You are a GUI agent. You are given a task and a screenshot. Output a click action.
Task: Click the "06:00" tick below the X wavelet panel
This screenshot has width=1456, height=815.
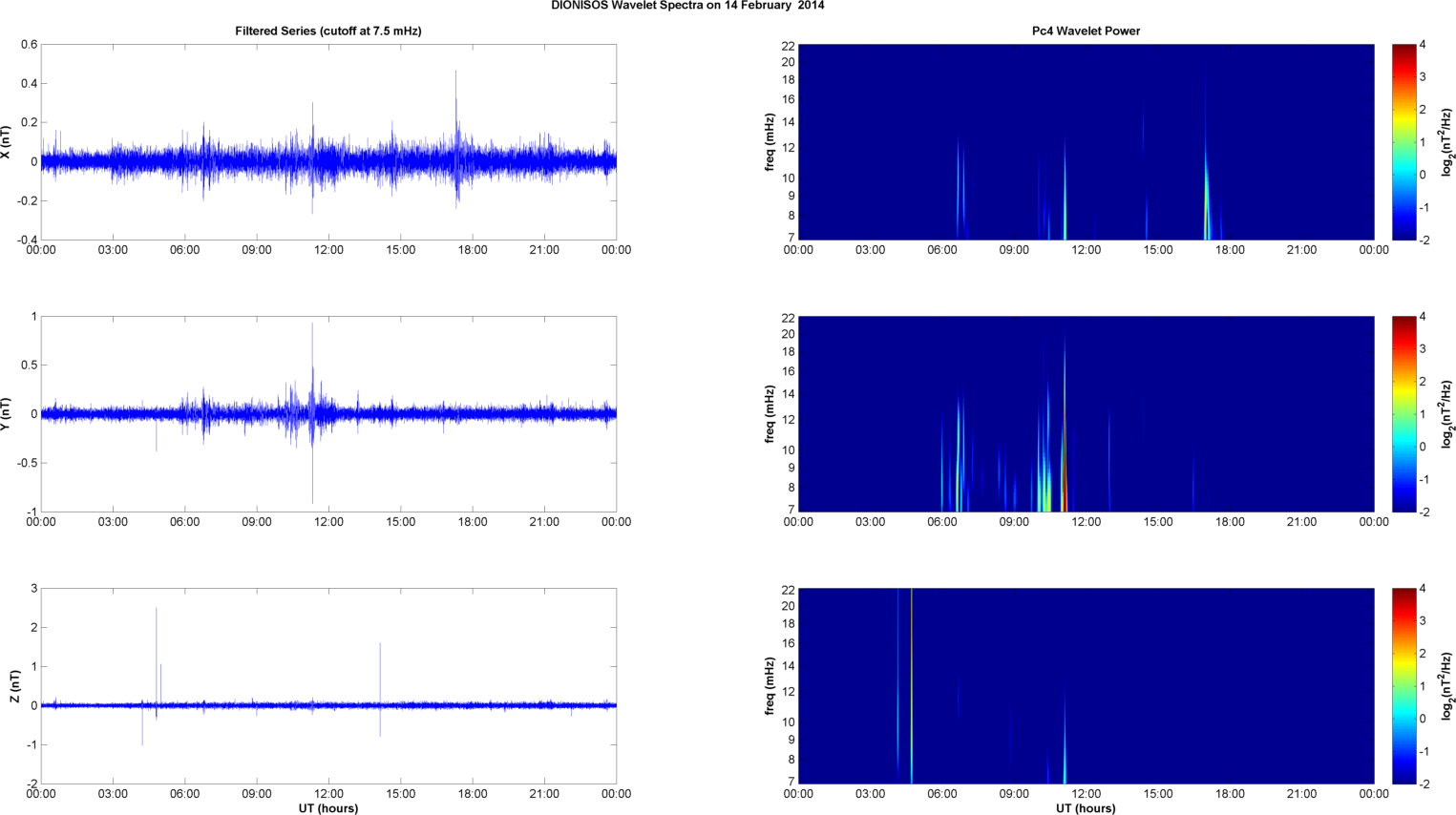tap(942, 250)
